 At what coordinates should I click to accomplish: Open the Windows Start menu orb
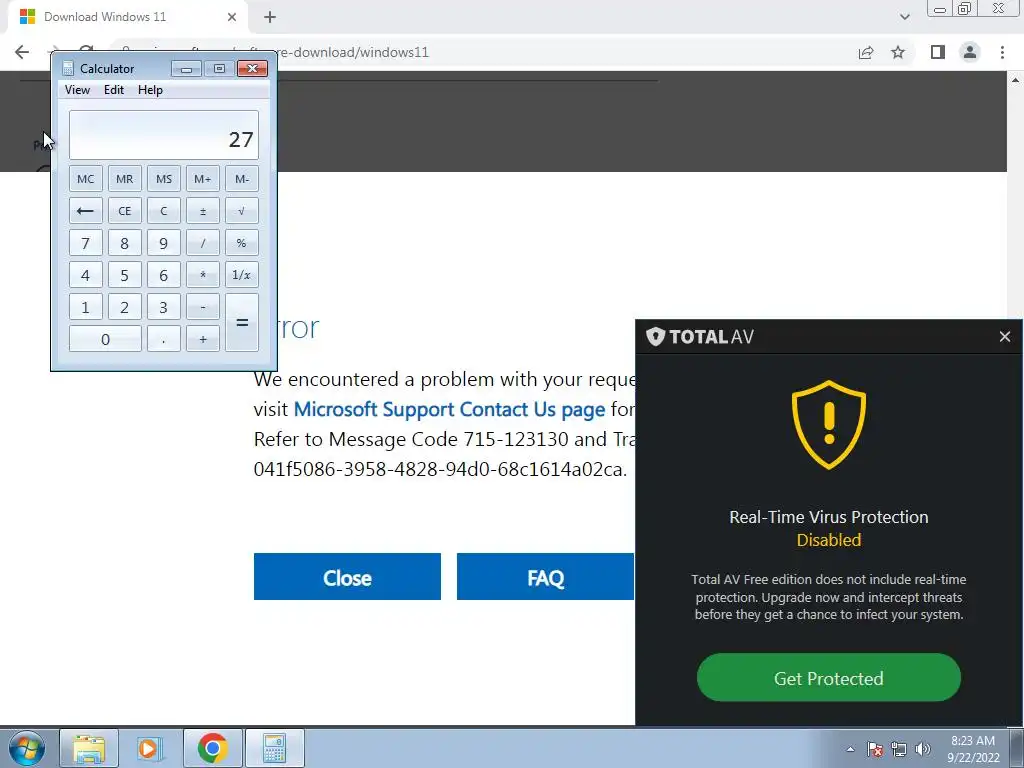click(26, 748)
